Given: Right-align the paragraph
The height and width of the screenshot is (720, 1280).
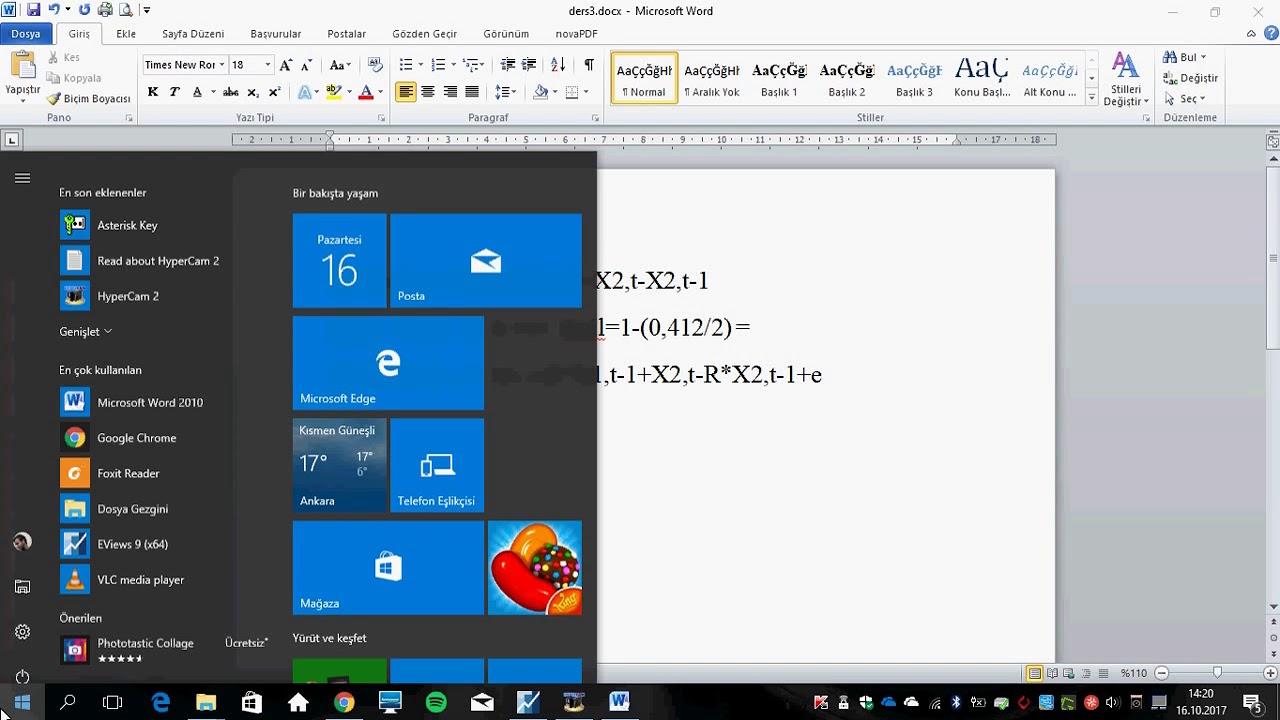Looking at the screenshot, I should coord(450,92).
